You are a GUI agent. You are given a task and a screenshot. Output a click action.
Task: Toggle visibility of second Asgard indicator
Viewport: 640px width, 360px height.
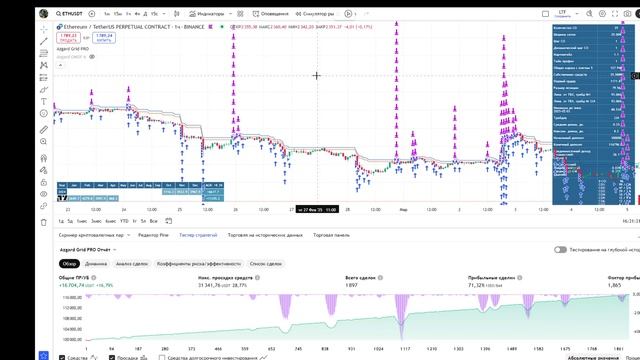pyautogui.click(x=92, y=57)
